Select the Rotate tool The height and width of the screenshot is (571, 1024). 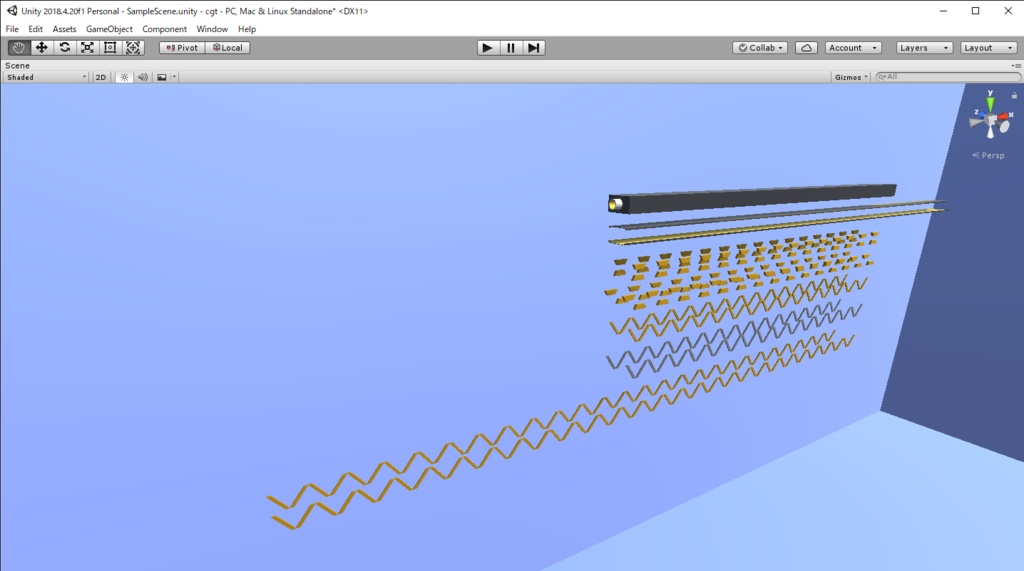coord(65,48)
